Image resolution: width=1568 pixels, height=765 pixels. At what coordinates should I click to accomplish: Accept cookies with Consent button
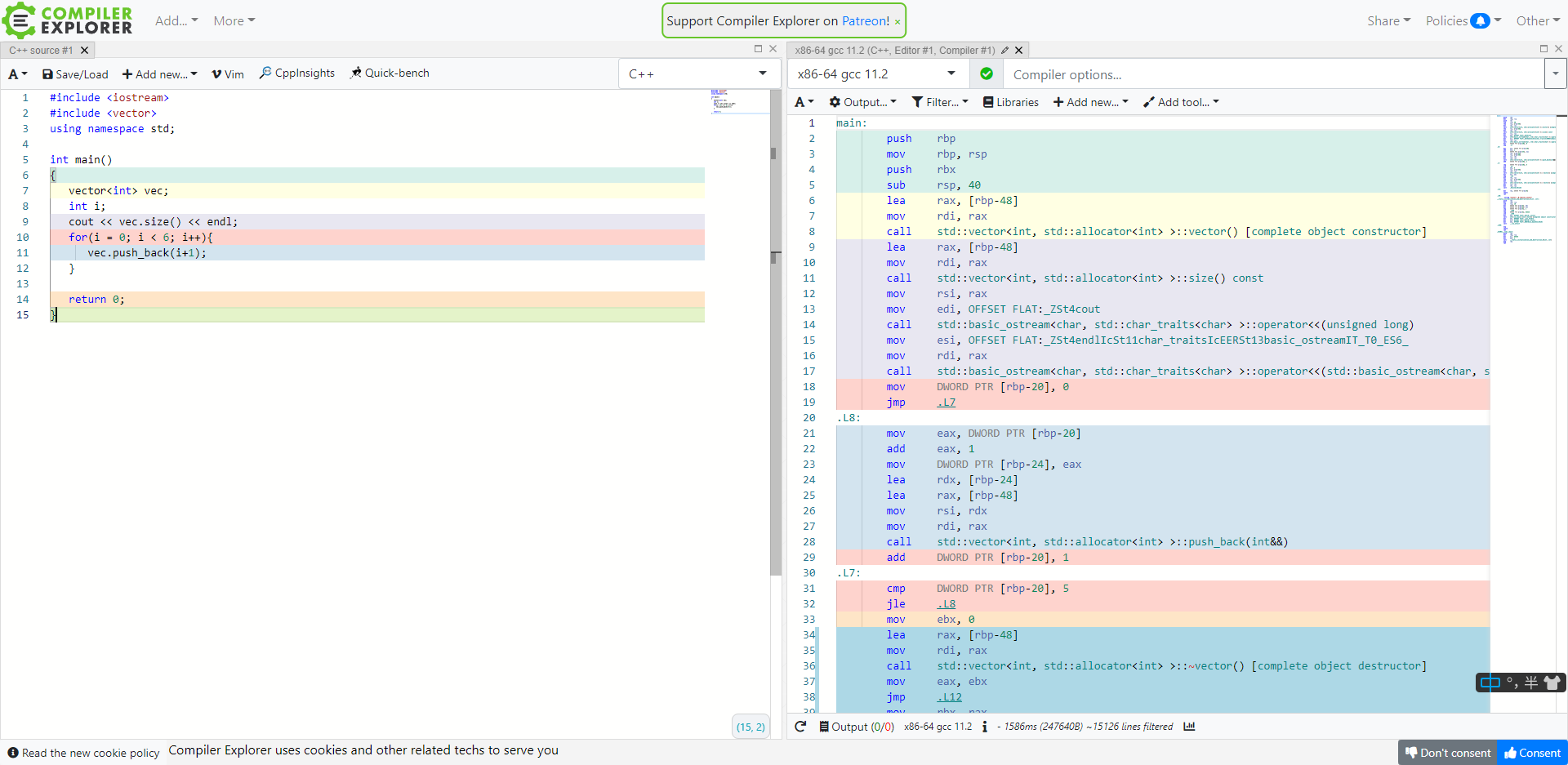pos(1531,753)
